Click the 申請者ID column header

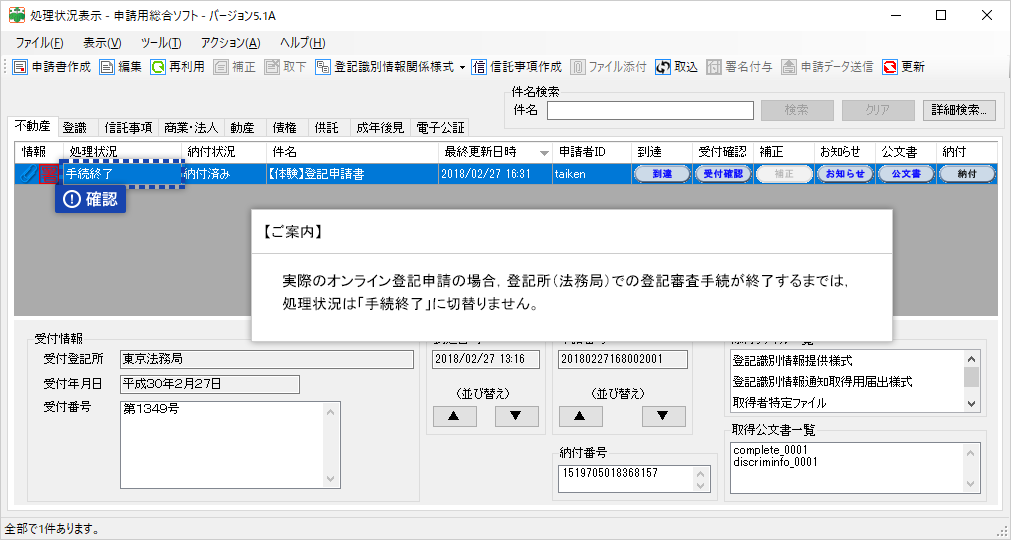click(x=591, y=152)
